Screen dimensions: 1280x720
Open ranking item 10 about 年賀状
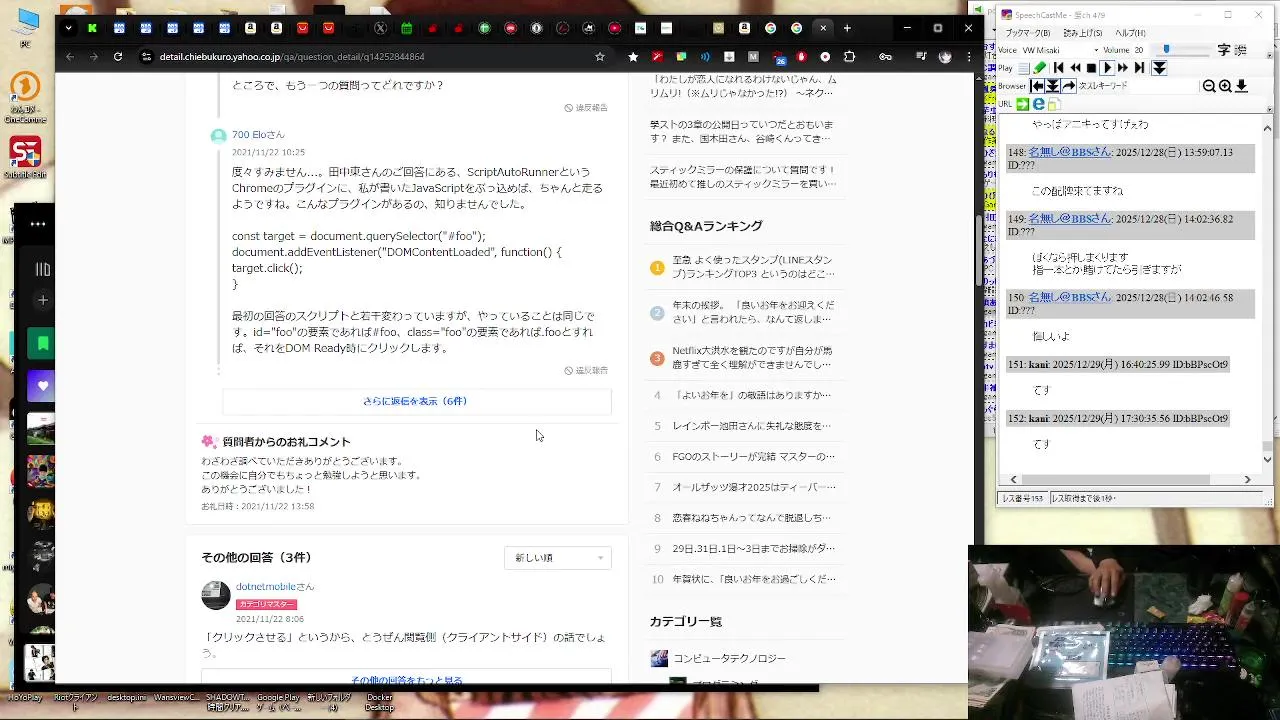pos(753,579)
